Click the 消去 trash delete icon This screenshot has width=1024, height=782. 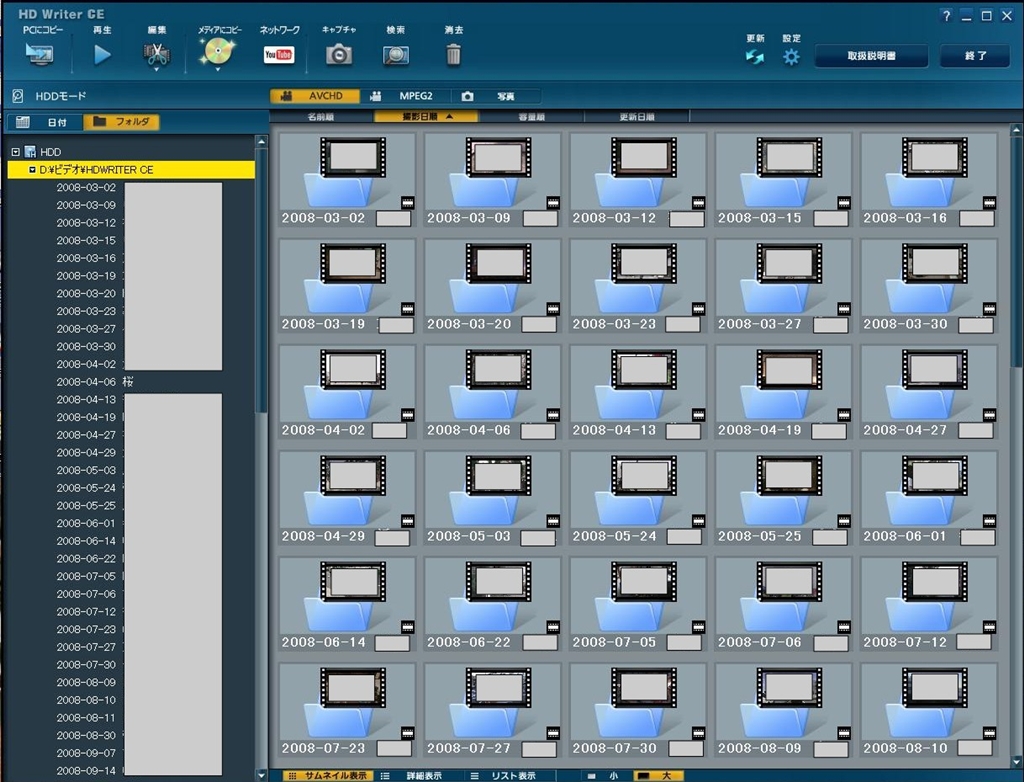[x=453, y=55]
